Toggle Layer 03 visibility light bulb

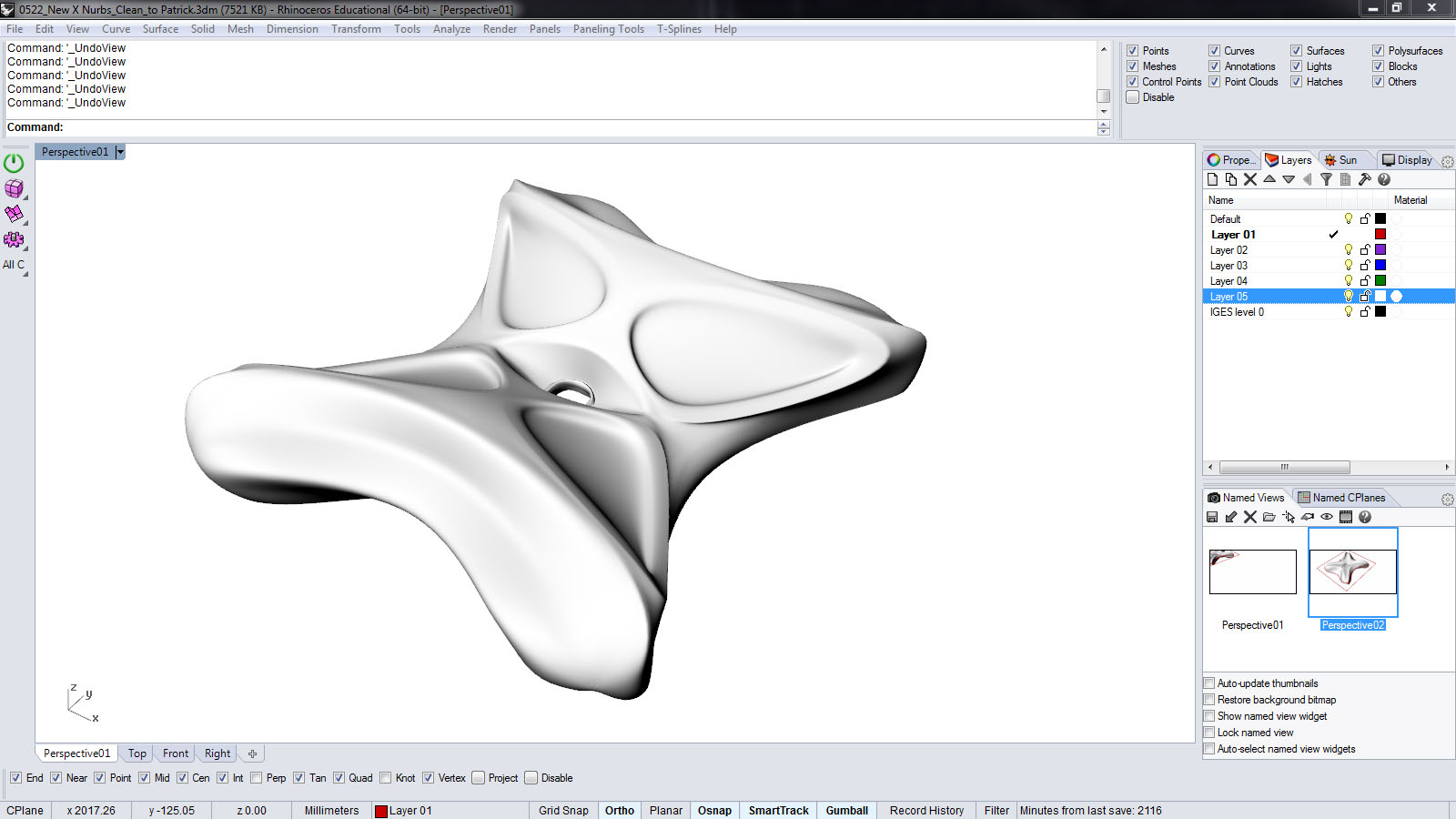1349,265
